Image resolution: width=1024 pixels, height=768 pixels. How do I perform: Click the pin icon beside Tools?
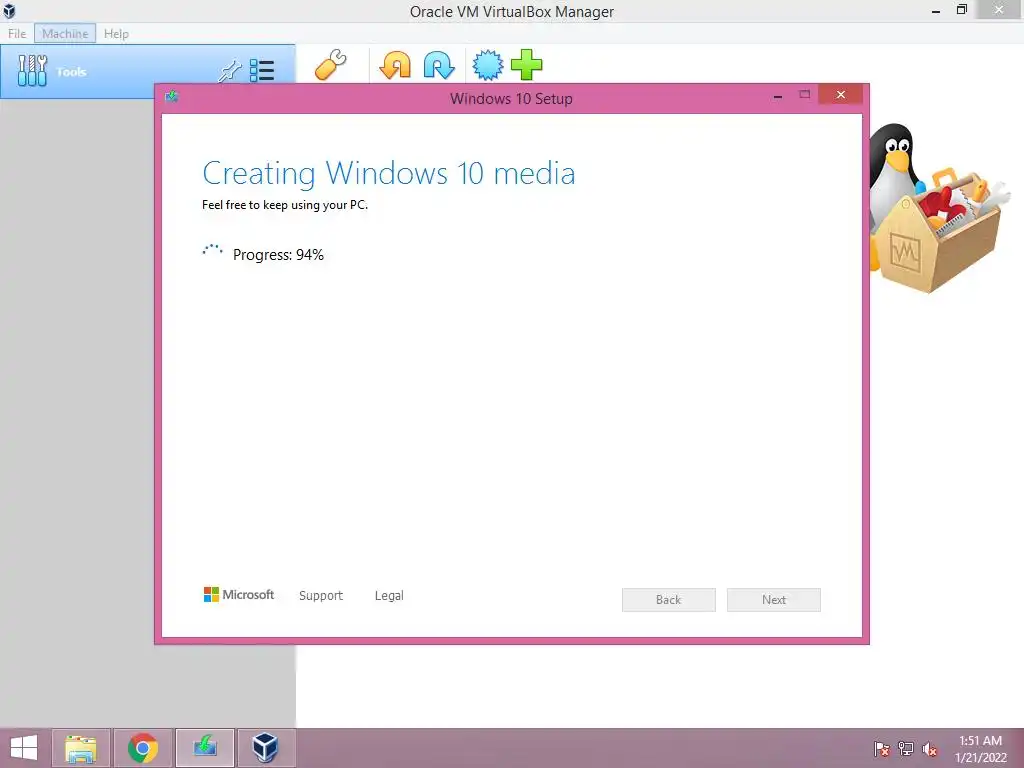(229, 71)
